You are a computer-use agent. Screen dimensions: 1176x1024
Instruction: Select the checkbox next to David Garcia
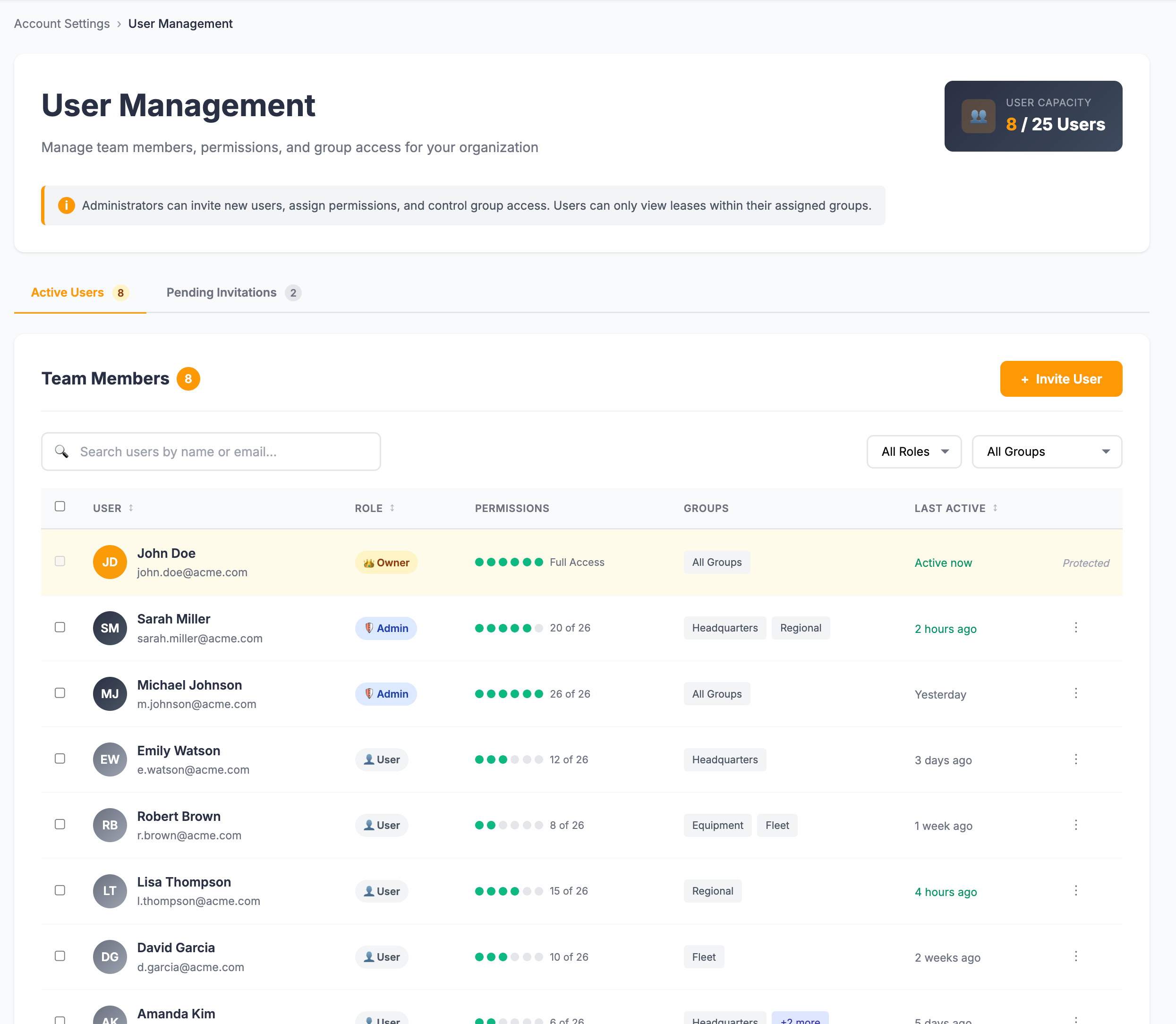(60, 956)
